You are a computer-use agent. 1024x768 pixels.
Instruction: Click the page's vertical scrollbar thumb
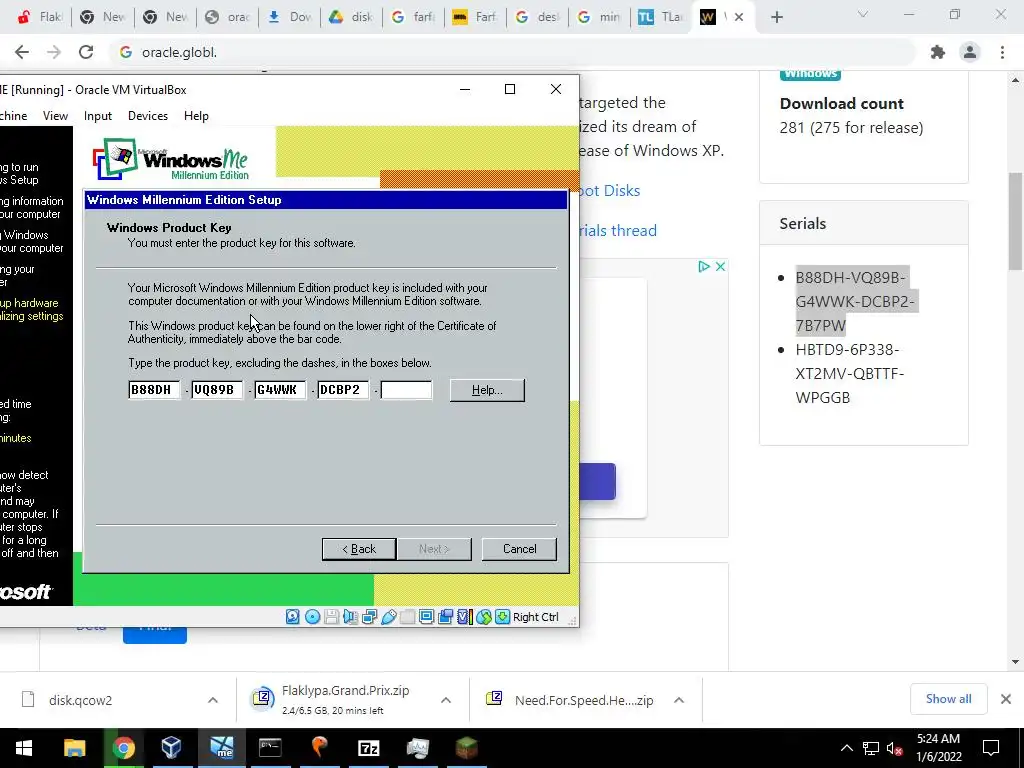pos(1015,221)
